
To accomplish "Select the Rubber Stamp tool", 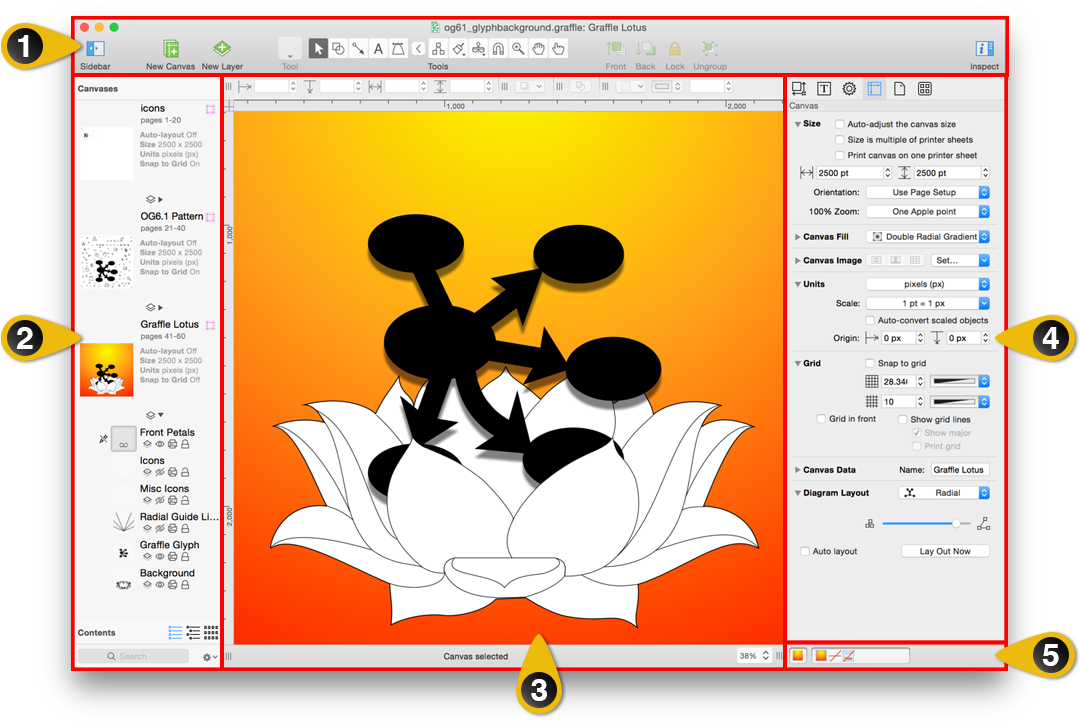I will pyautogui.click(x=478, y=48).
